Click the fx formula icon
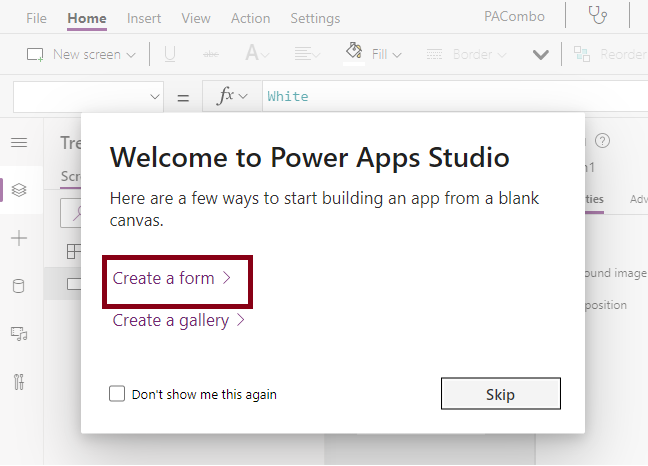 (x=226, y=96)
